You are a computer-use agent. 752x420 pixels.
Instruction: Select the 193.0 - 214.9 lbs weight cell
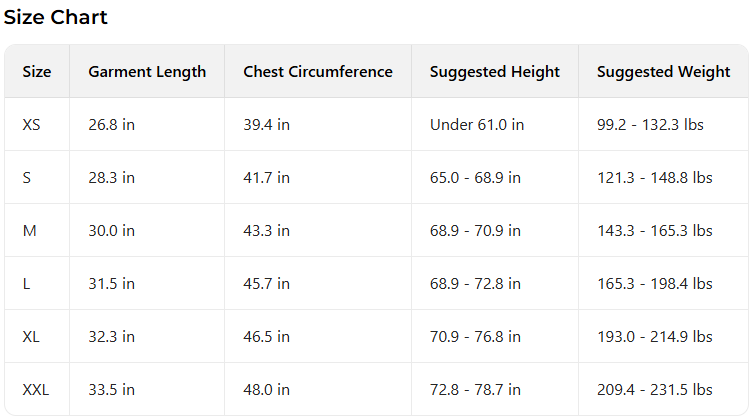(655, 337)
